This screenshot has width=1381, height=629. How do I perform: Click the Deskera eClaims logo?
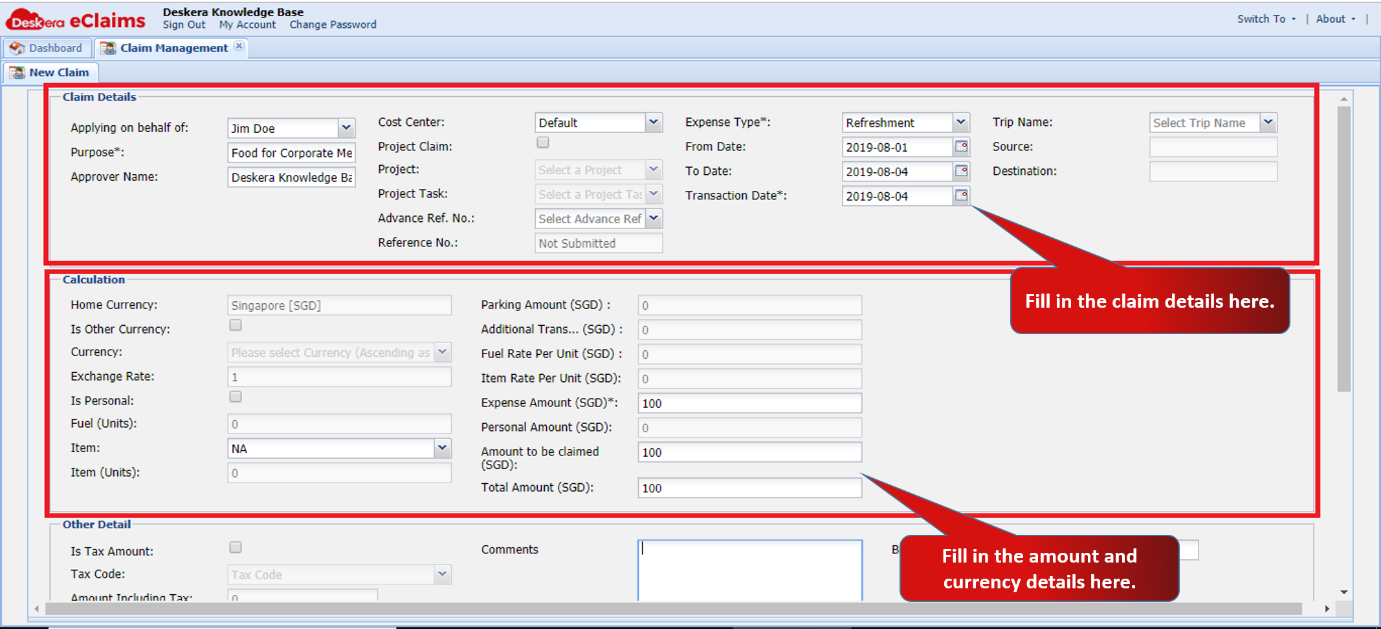75,17
